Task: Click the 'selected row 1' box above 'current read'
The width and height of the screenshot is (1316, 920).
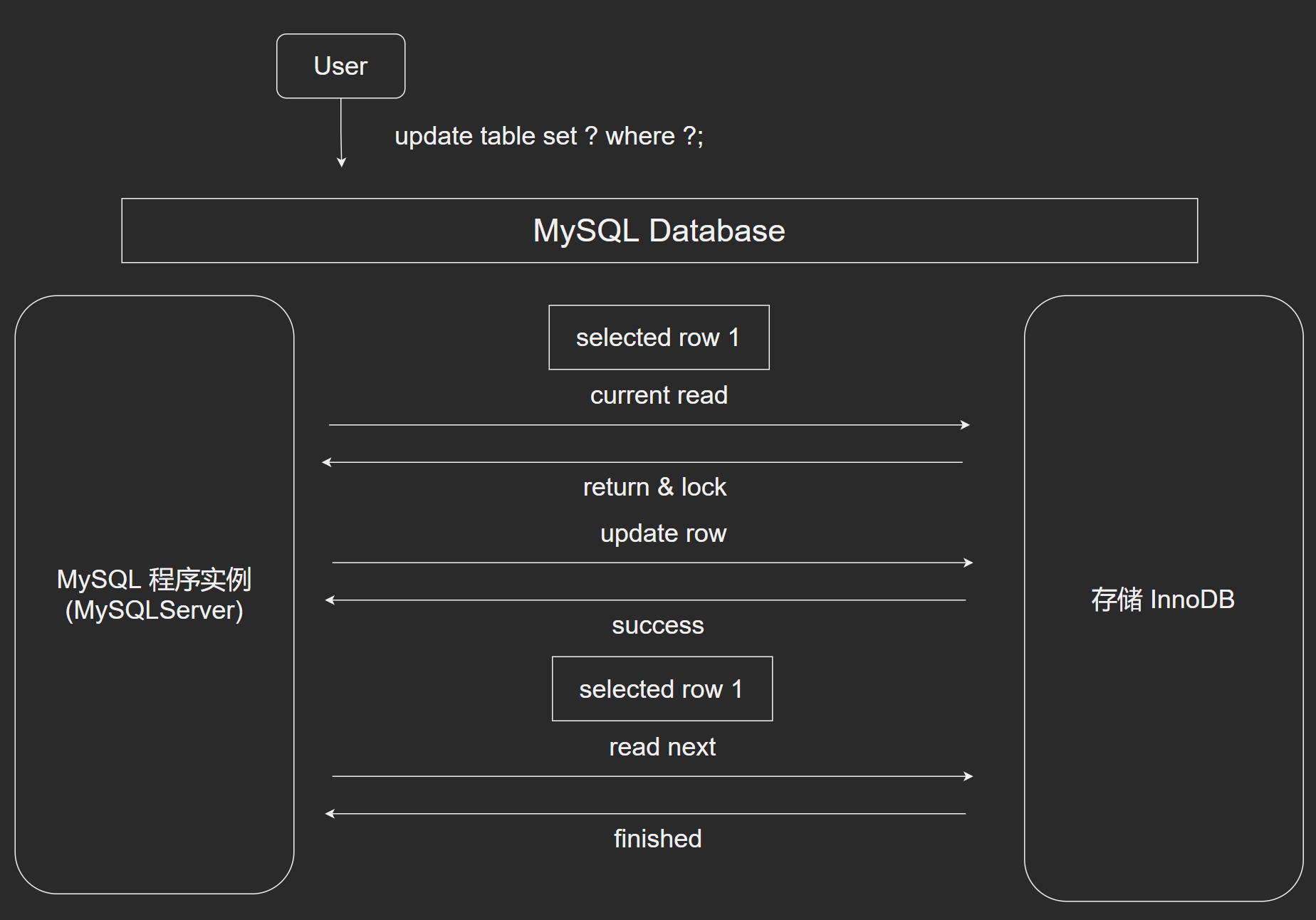Action: [x=659, y=338]
